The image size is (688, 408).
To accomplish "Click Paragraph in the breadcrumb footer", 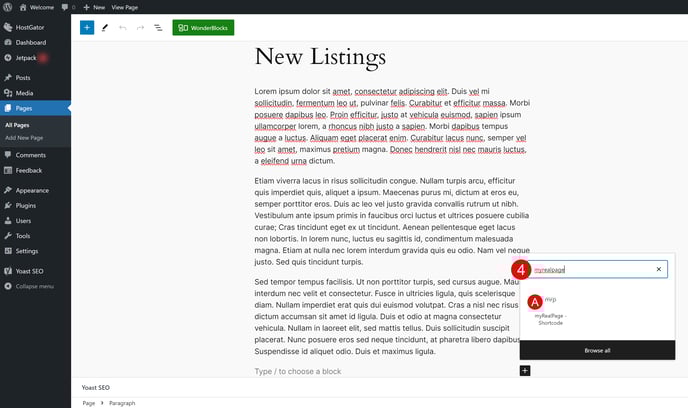I will (122, 403).
